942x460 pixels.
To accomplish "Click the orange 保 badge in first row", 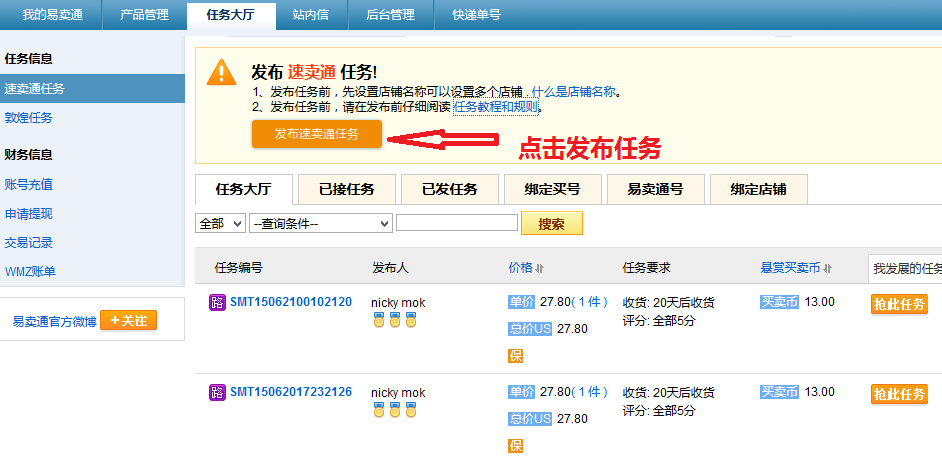I will click(x=515, y=355).
